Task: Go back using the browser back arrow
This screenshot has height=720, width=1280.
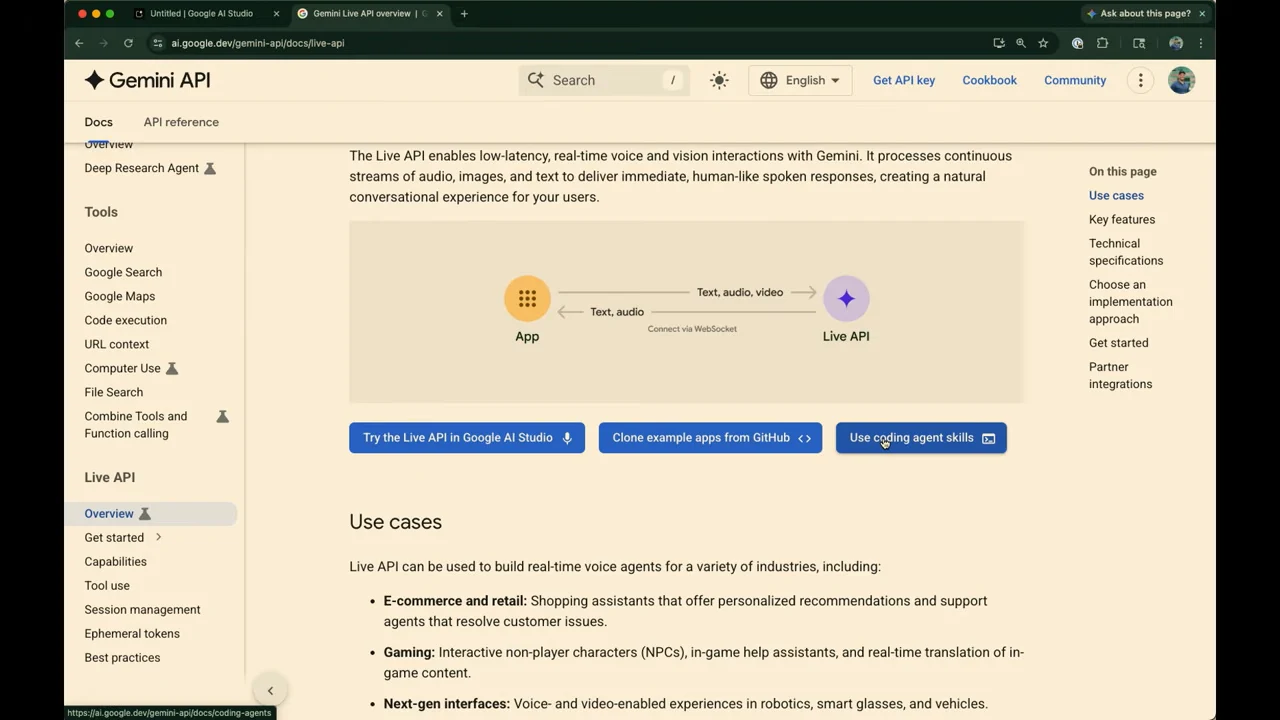Action: tap(79, 43)
